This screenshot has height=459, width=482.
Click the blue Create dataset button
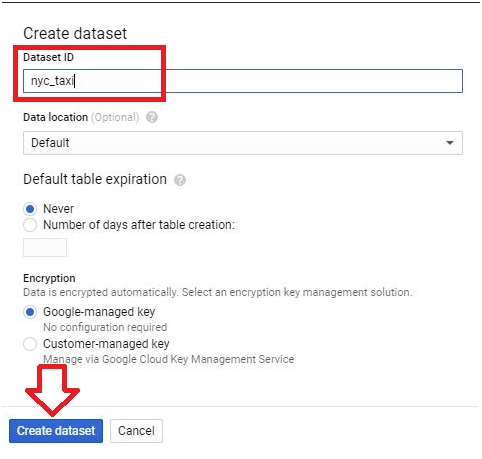[56, 431]
